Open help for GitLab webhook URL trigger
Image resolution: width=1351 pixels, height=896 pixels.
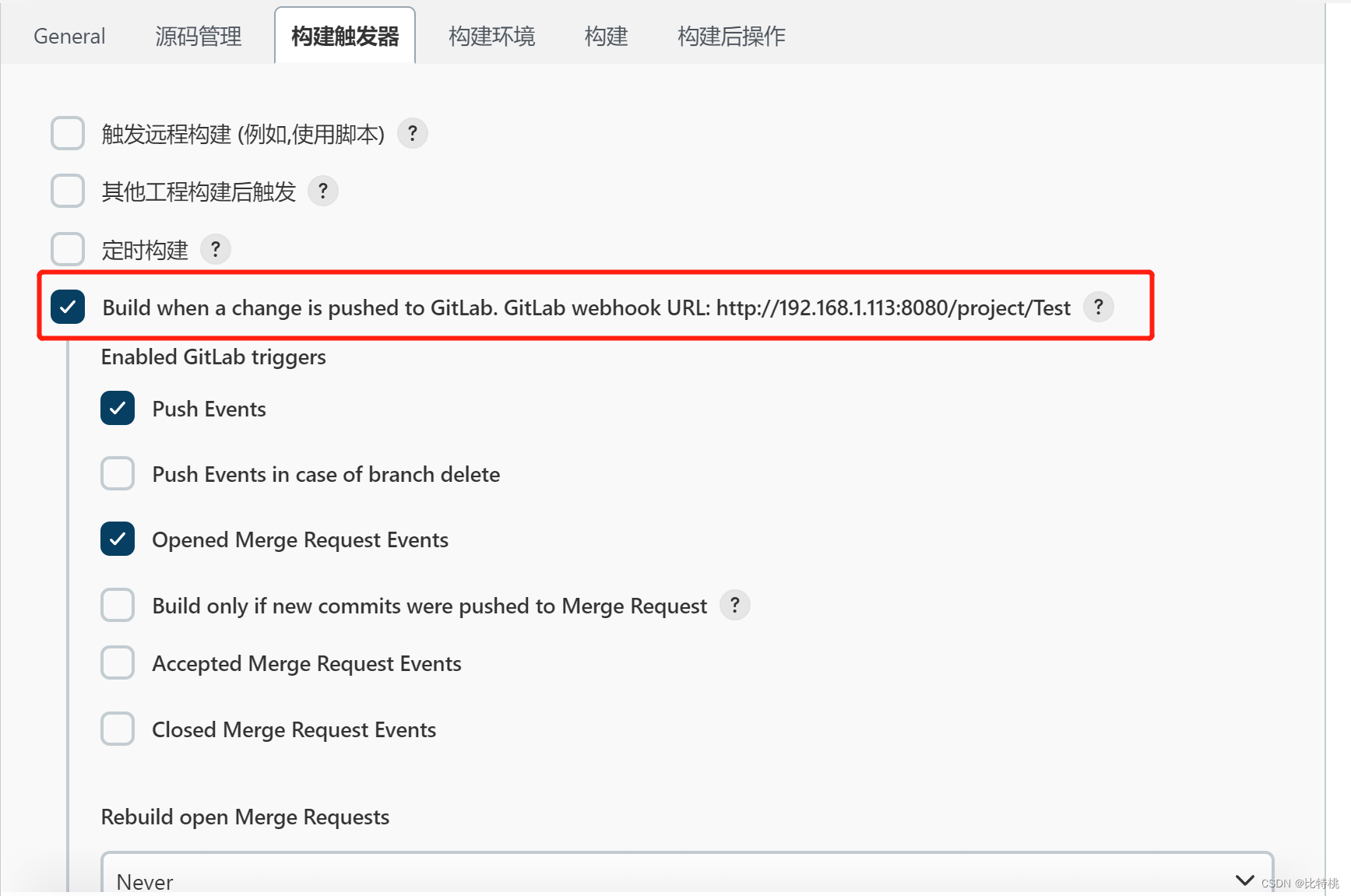[x=1098, y=307]
